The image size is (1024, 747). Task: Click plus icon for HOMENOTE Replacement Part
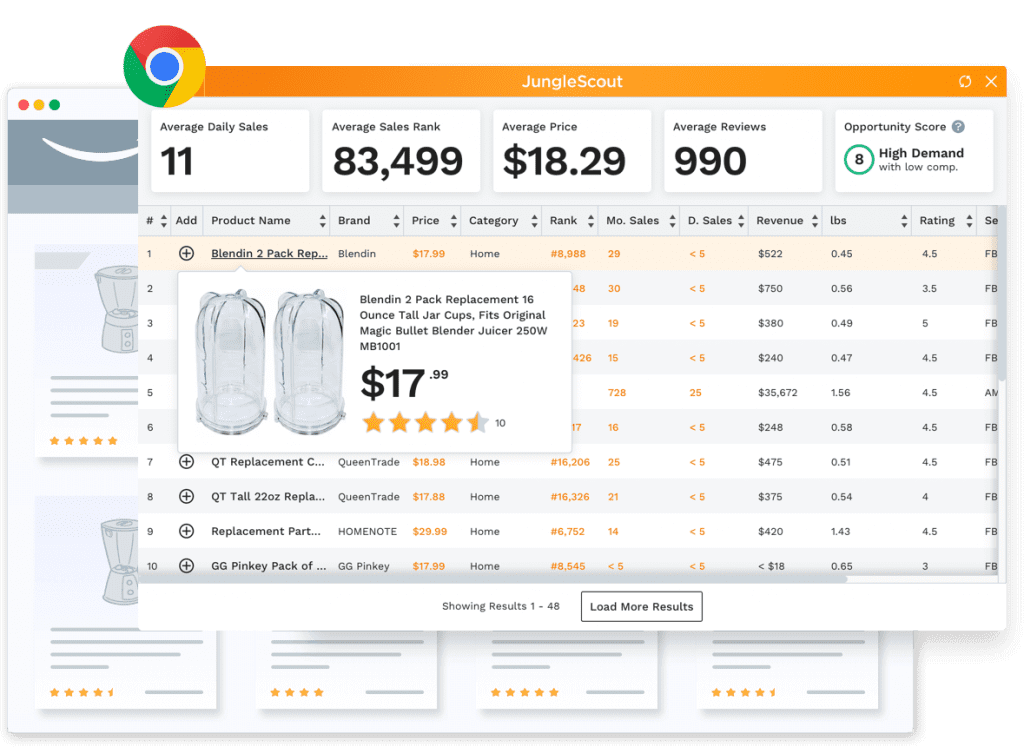pyautogui.click(x=186, y=532)
